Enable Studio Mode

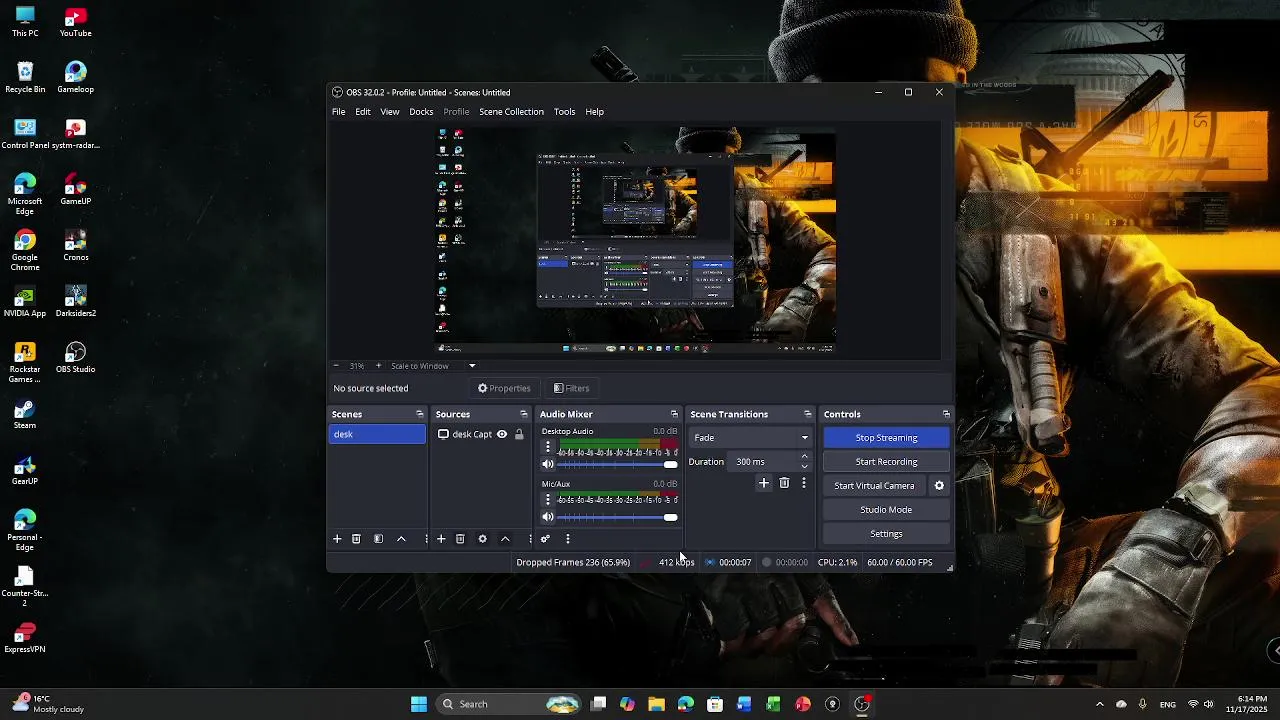pos(886,510)
